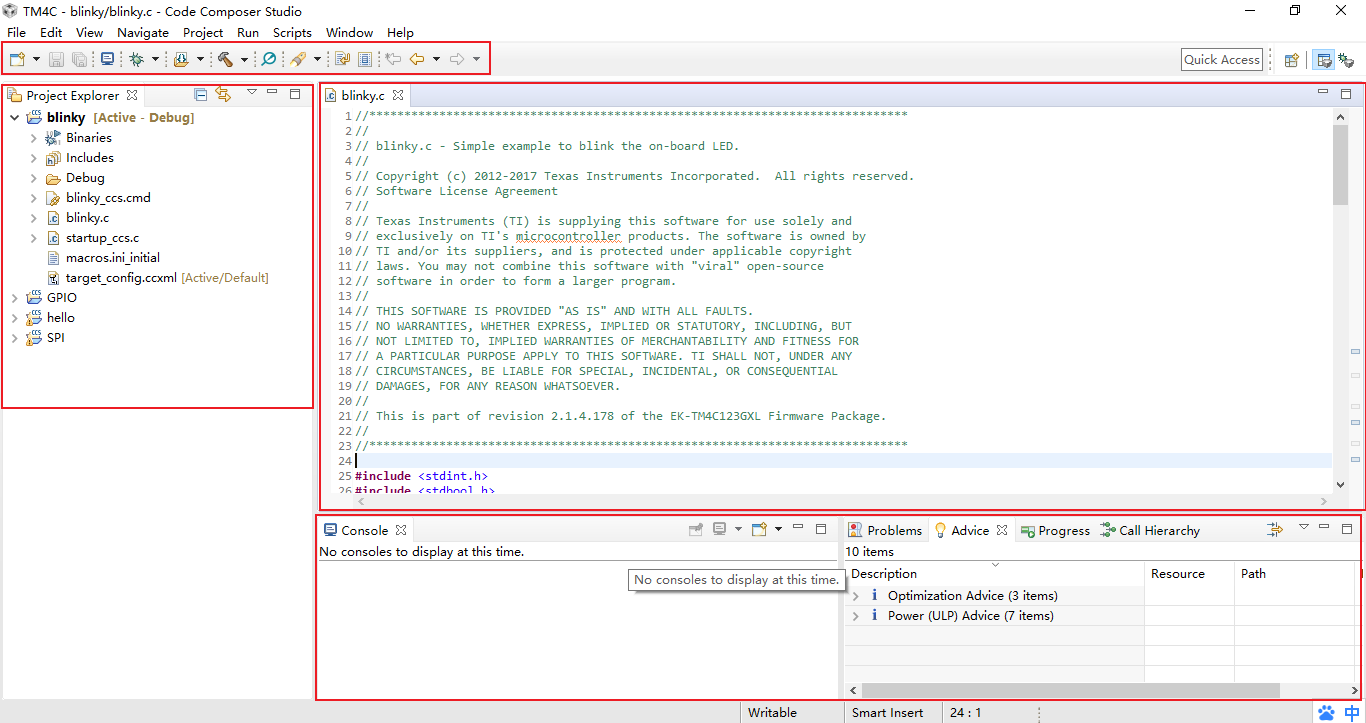Navigate Forward with the gray arrow
Image resolution: width=1366 pixels, height=723 pixels.
click(457, 60)
